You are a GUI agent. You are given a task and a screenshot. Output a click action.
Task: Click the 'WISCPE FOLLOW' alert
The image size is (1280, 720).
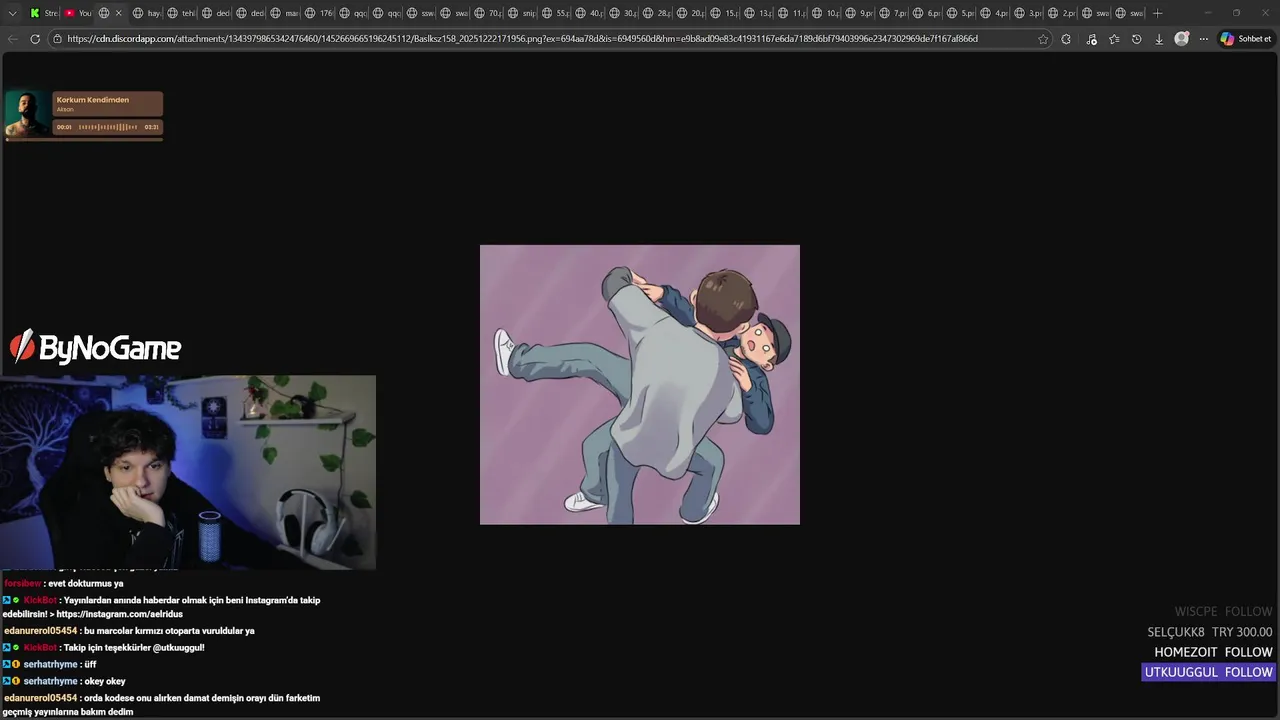click(x=1223, y=611)
